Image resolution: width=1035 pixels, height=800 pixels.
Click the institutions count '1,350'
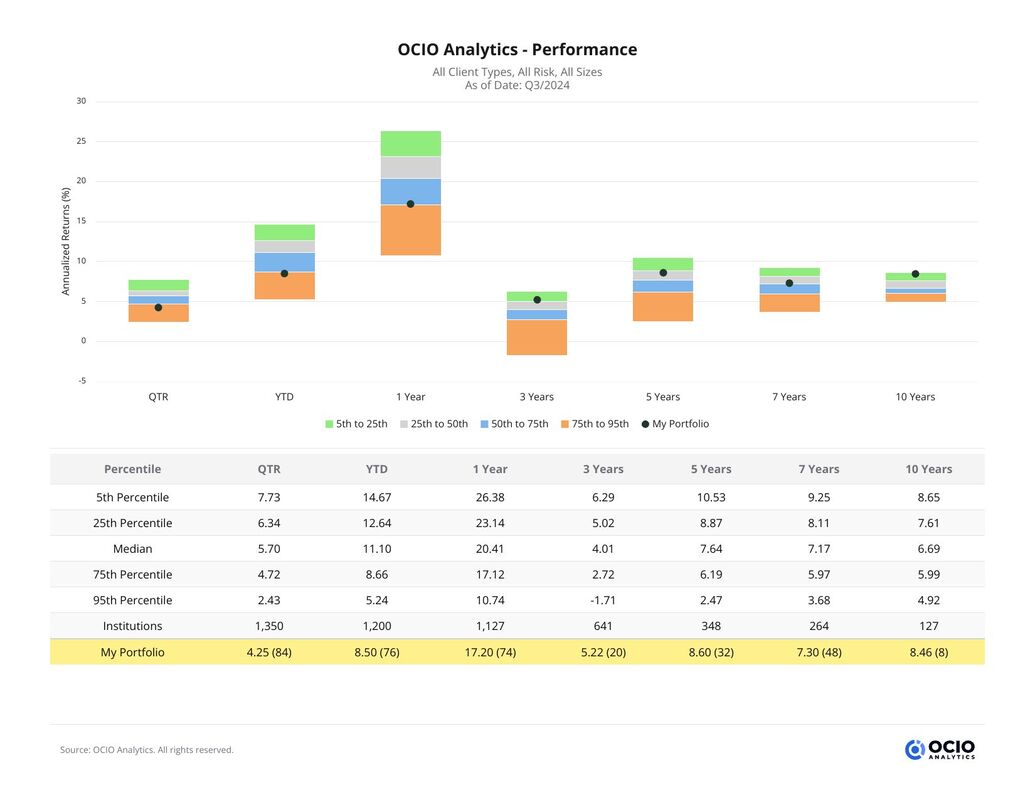[269, 626]
